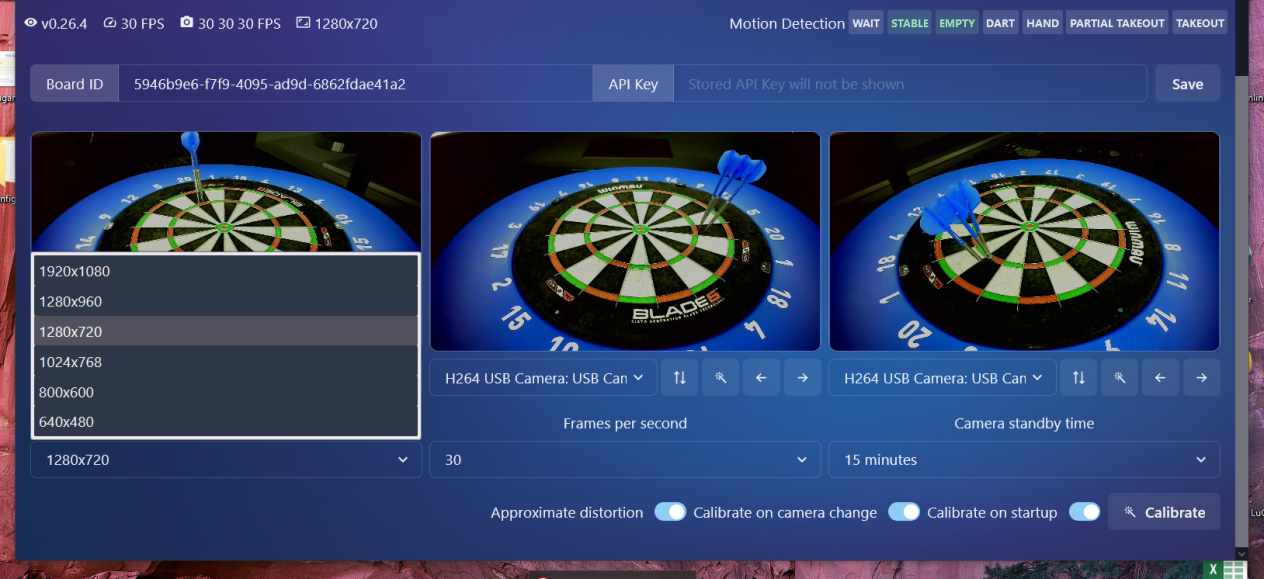Click magic wand icon under middle camera

click(720, 378)
